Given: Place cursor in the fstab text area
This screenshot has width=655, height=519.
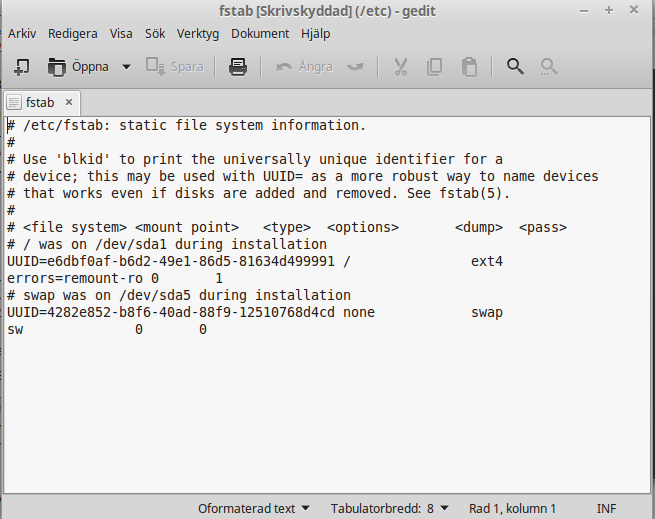Looking at the screenshot, I should (x=327, y=305).
